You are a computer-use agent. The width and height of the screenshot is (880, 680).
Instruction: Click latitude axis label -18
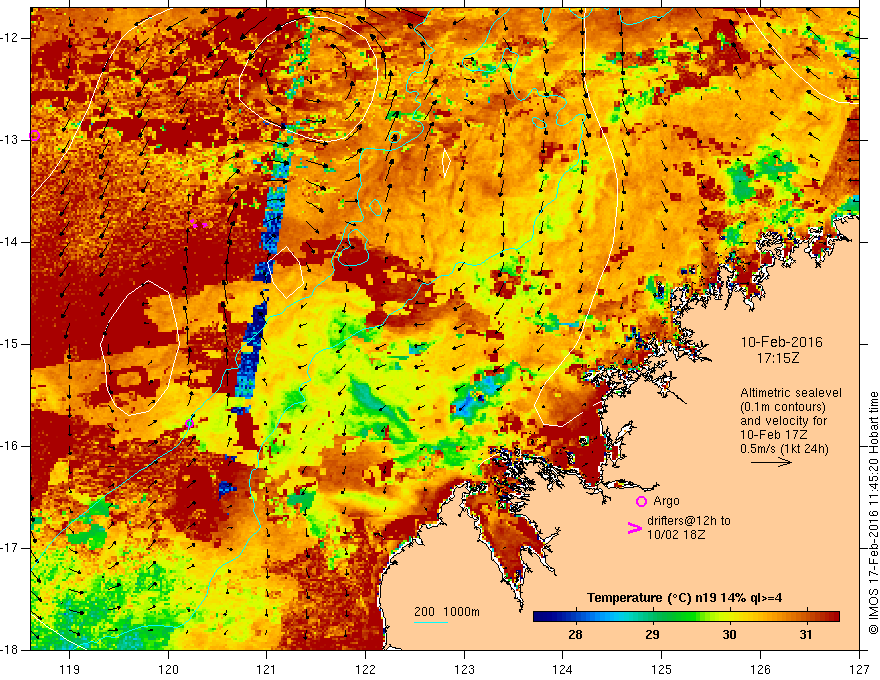[11, 650]
